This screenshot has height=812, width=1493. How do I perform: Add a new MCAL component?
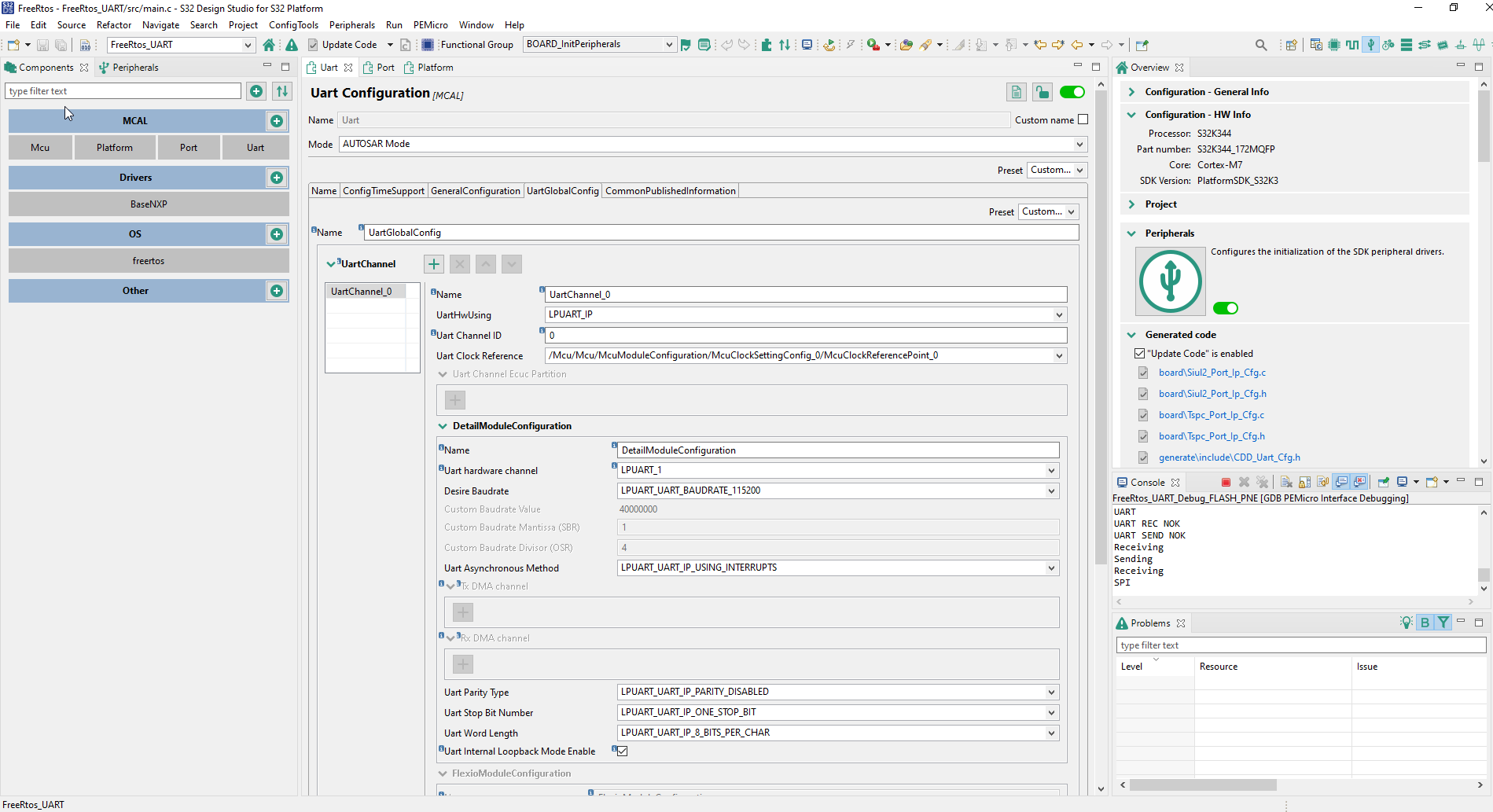277,121
